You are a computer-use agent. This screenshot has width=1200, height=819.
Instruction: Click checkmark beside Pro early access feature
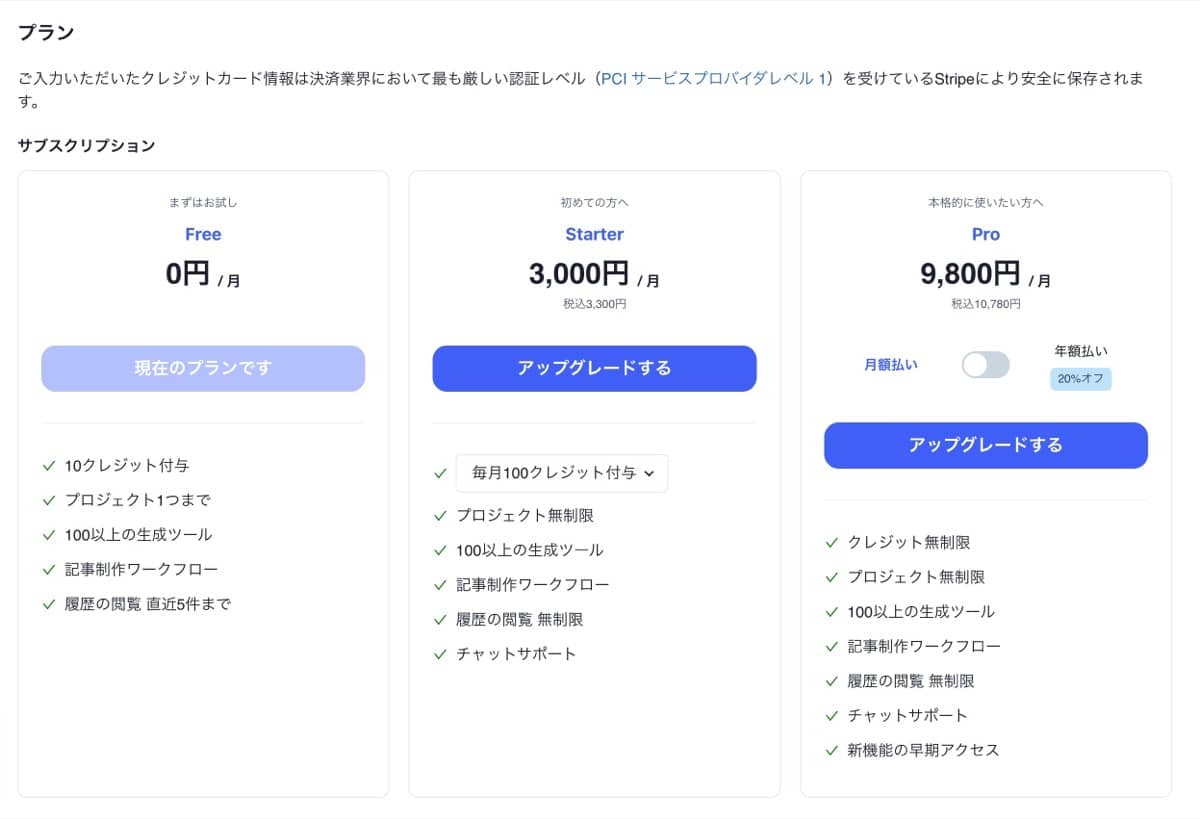pos(831,750)
